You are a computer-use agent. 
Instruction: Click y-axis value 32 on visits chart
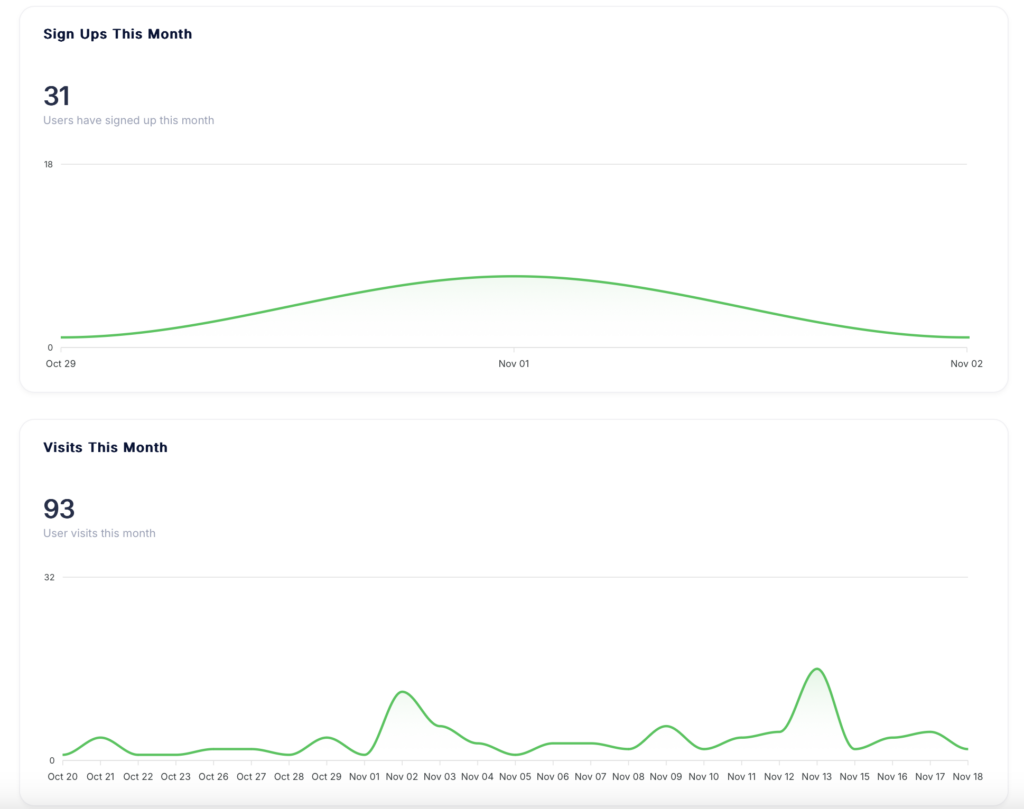(x=49, y=577)
